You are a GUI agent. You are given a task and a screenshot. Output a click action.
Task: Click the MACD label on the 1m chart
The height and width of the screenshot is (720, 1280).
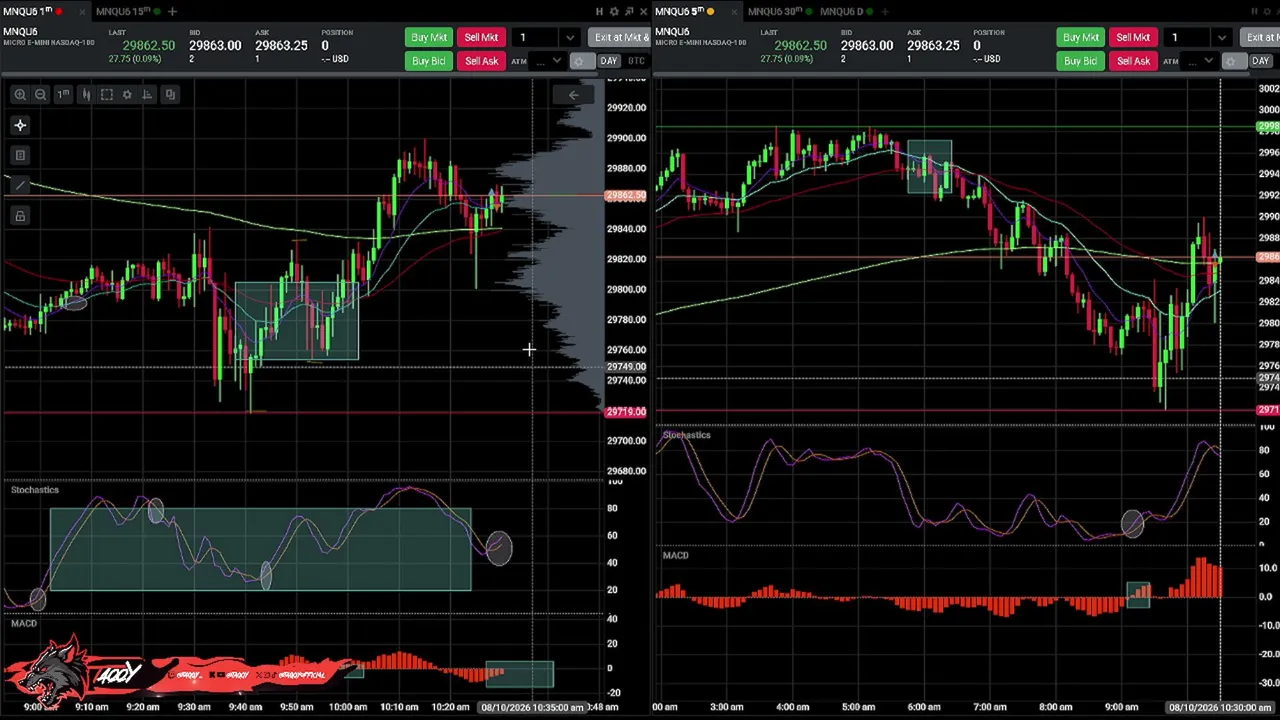coord(24,624)
